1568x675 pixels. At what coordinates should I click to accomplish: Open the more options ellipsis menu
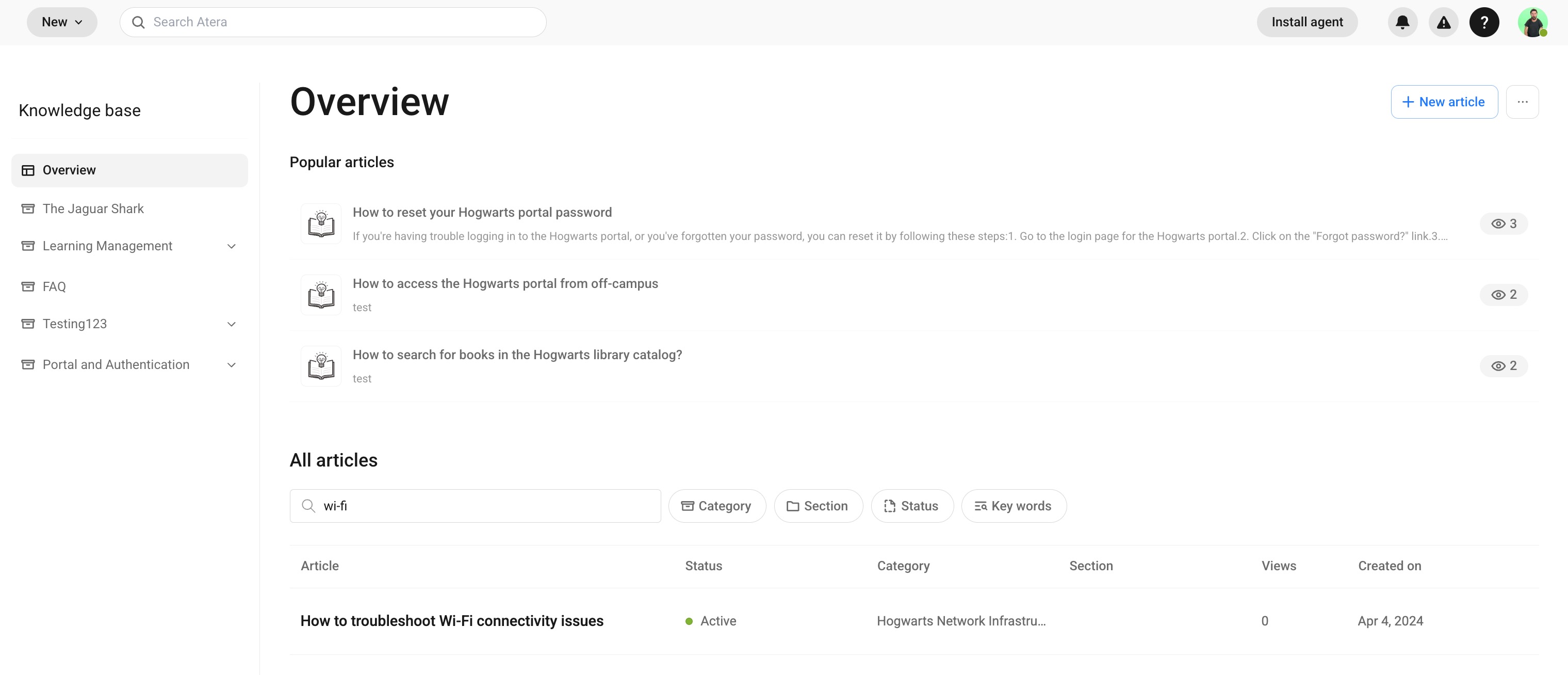tap(1522, 102)
